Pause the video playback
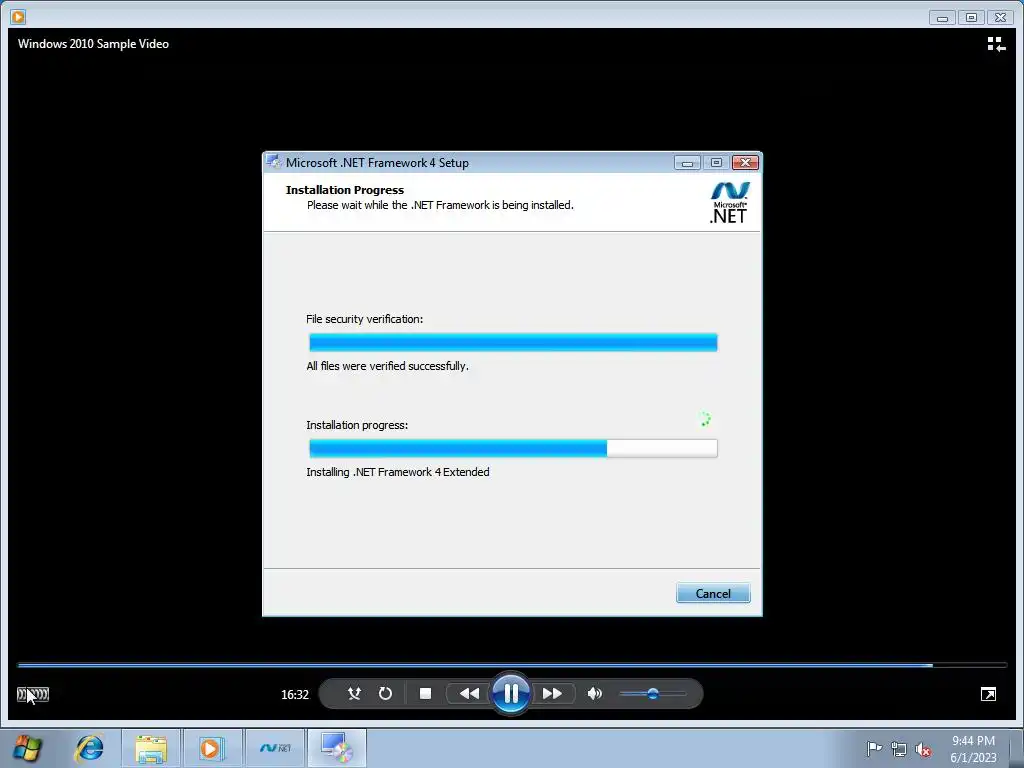The height and width of the screenshot is (768, 1024). tap(511, 693)
